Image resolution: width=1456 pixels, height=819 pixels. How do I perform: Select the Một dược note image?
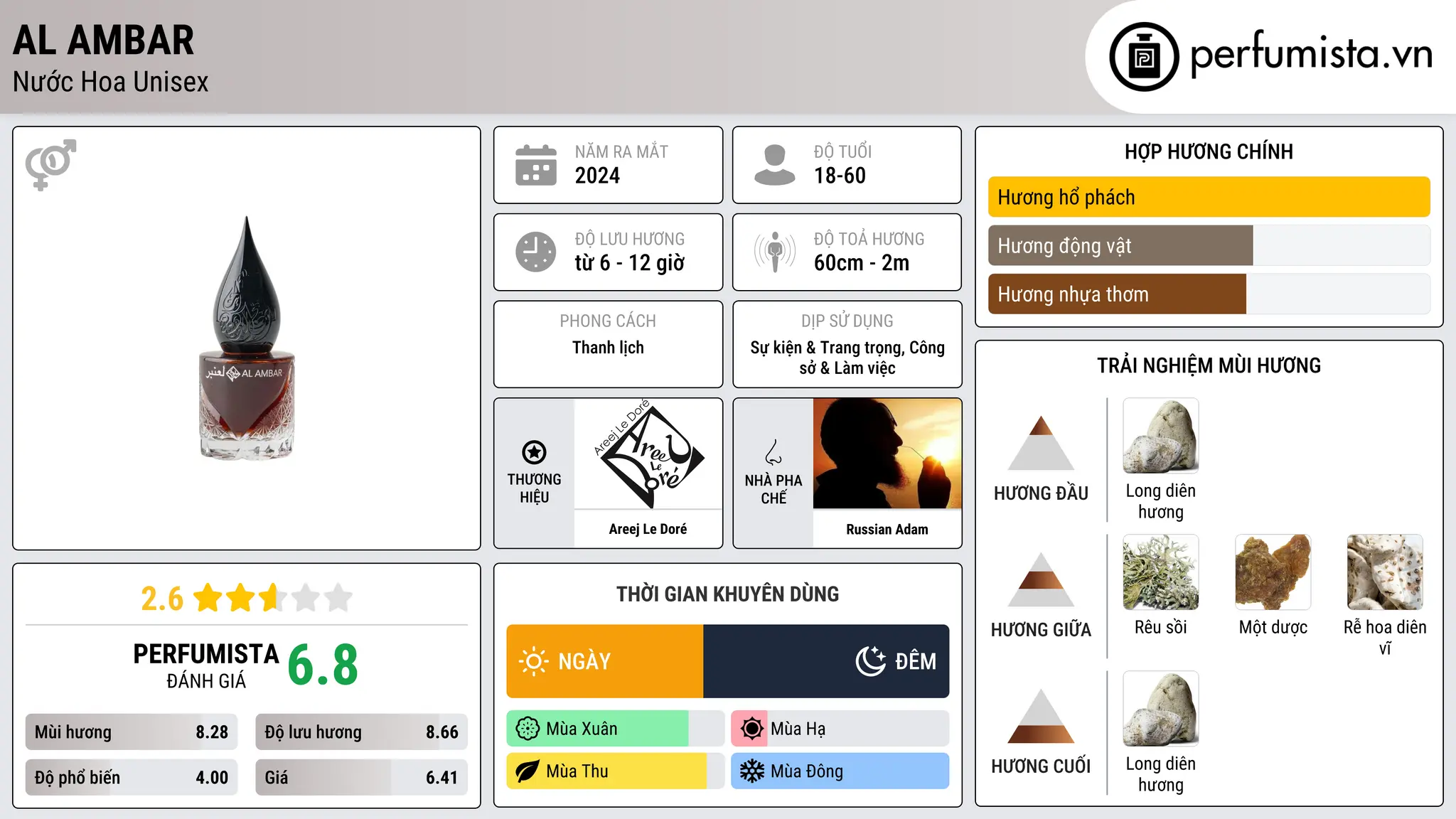tap(1273, 572)
